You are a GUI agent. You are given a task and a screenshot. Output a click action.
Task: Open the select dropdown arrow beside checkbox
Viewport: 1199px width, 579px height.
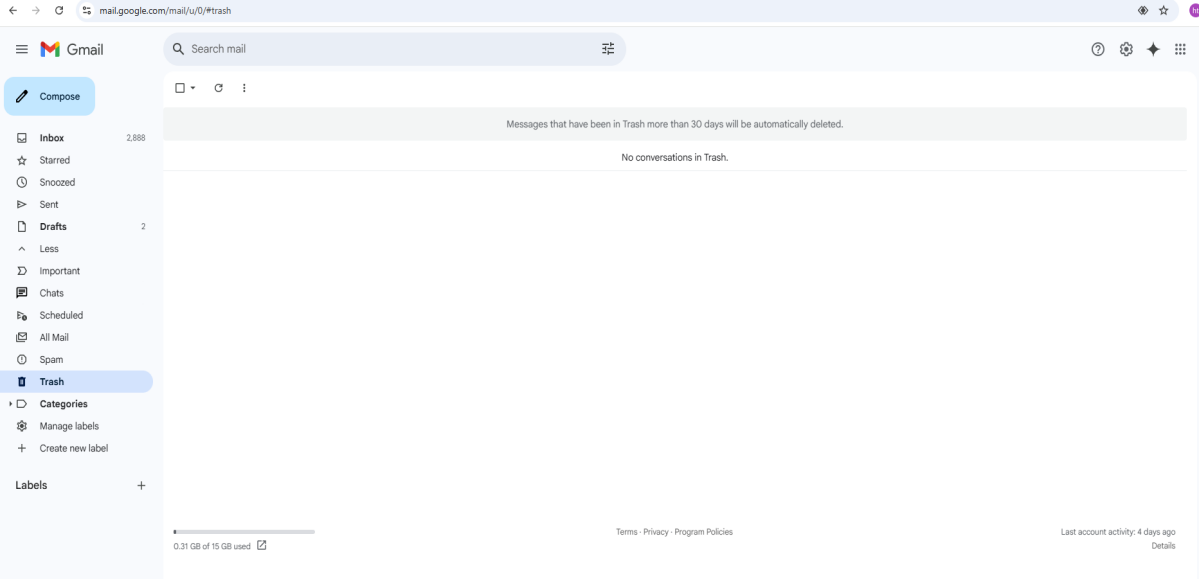(193, 88)
